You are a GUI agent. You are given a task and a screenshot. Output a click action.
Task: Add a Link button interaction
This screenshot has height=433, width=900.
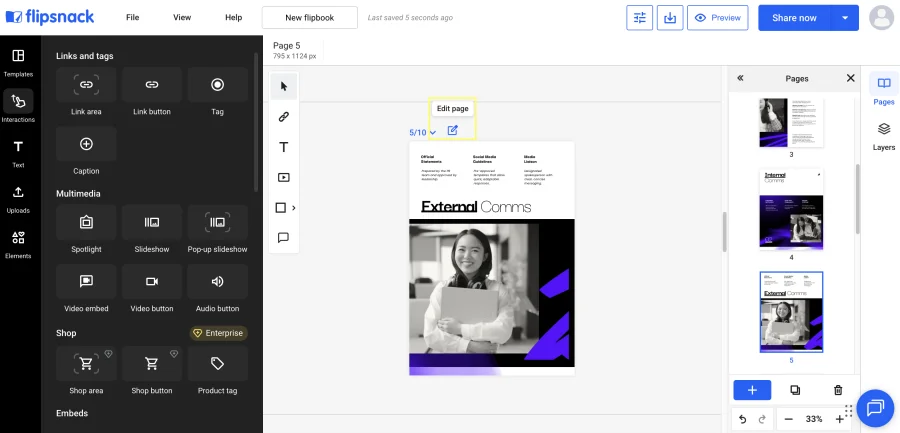pyautogui.click(x=152, y=85)
